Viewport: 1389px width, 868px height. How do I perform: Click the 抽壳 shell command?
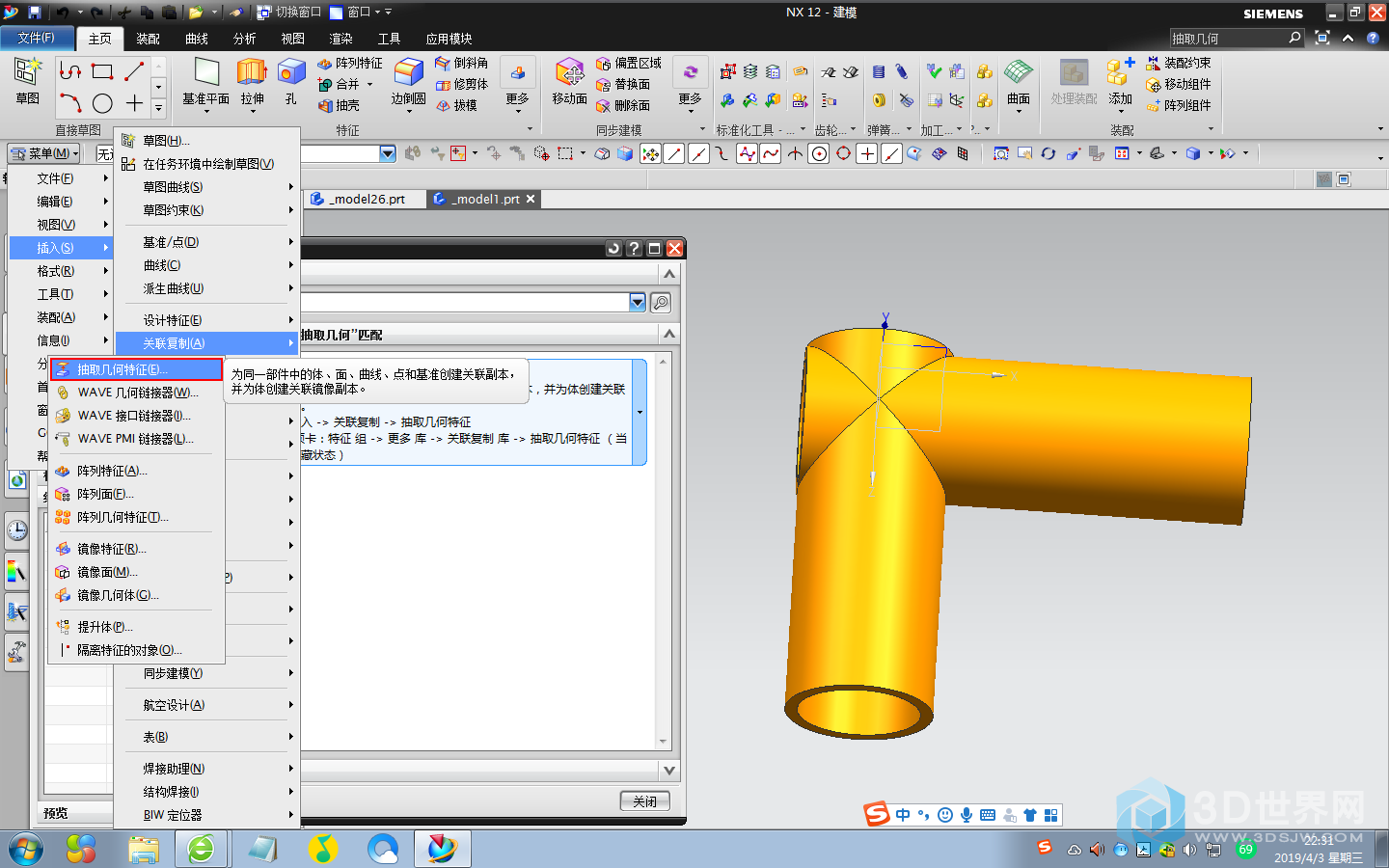(x=339, y=105)
